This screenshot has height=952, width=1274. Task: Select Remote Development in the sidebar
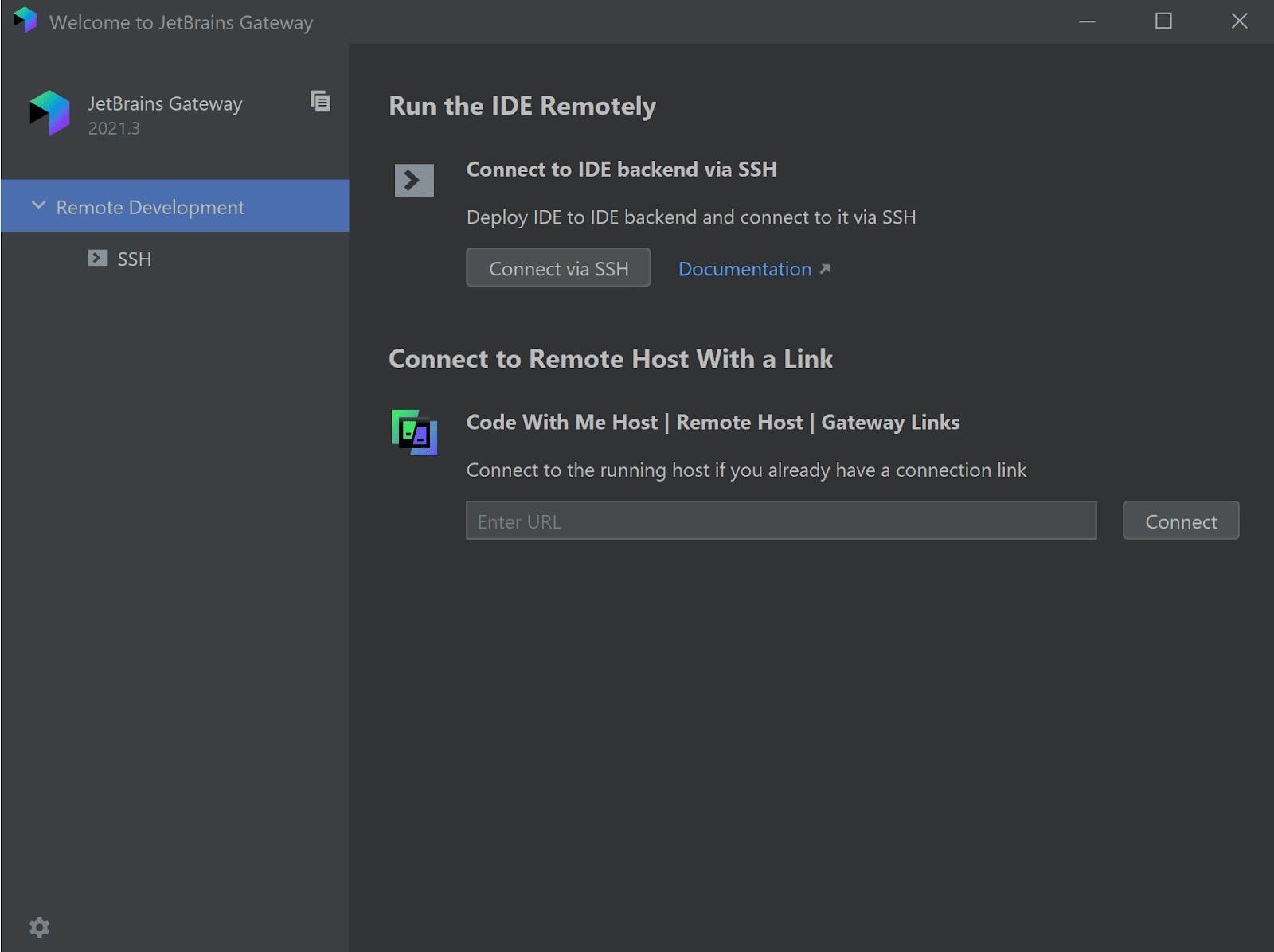[x=174, y=206]
